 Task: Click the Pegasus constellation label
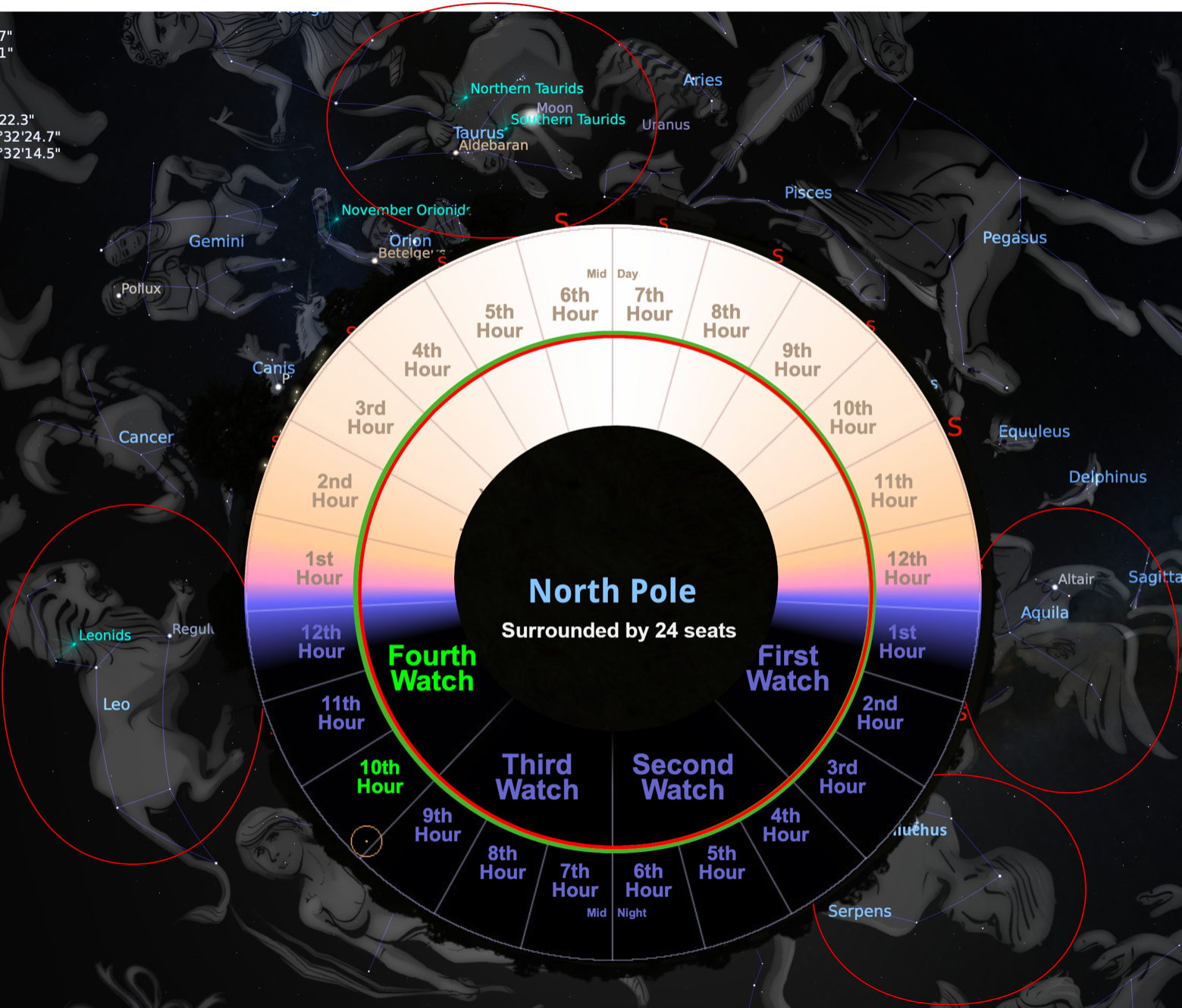[x=1014, y=238]
